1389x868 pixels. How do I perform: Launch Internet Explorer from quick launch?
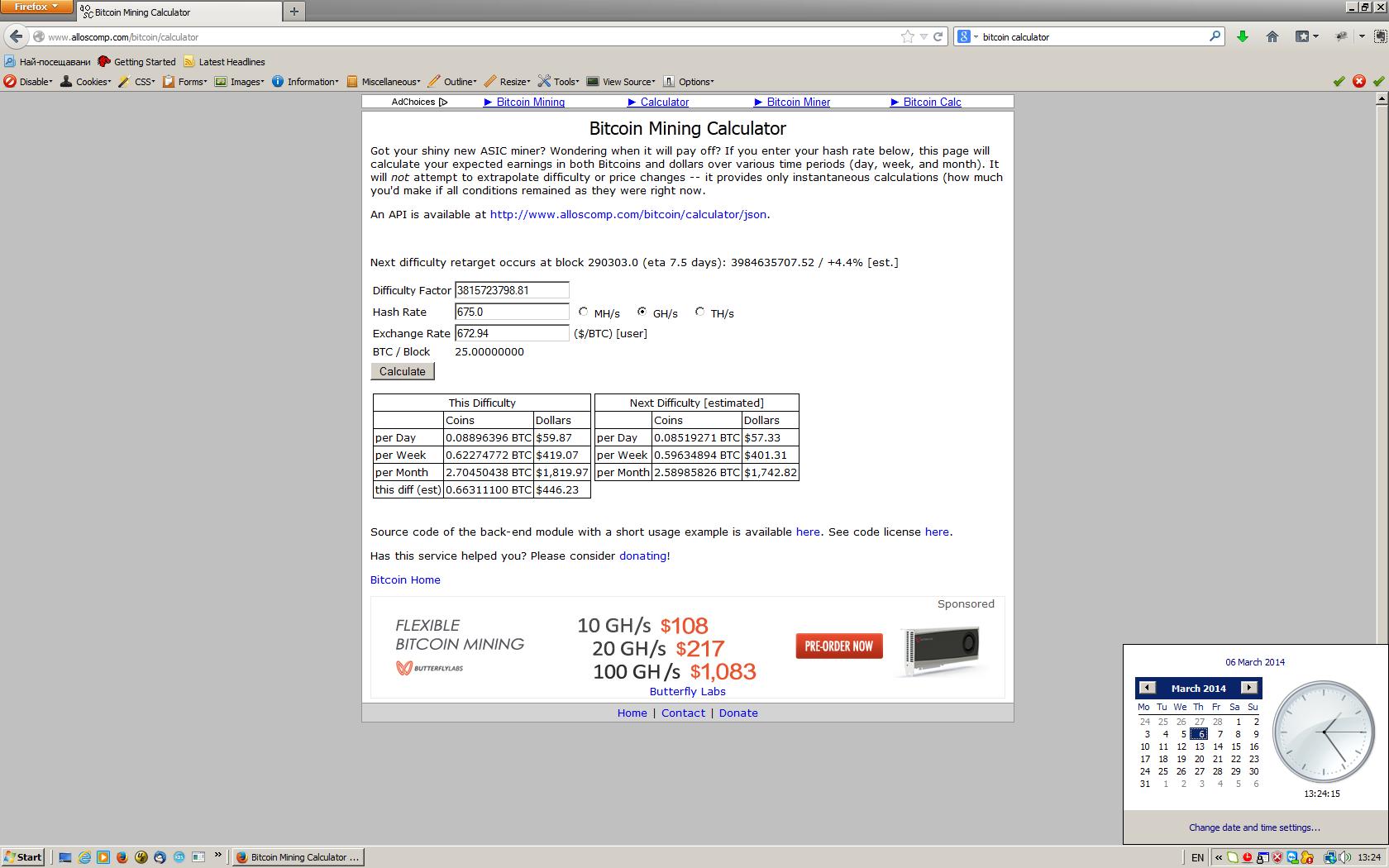(84, 857)
